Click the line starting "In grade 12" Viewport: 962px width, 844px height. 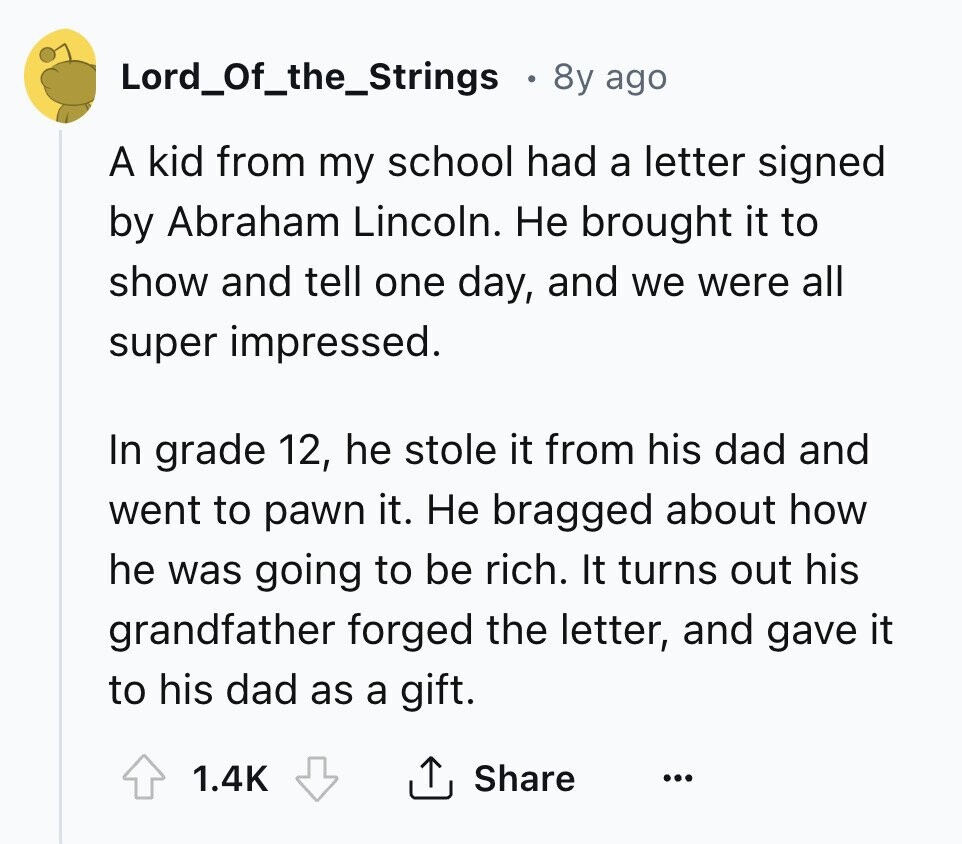pyautogui.click(x=489, y=449)
